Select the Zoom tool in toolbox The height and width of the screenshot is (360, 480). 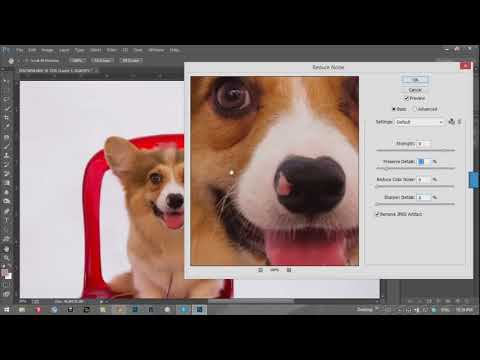(6, 258)
